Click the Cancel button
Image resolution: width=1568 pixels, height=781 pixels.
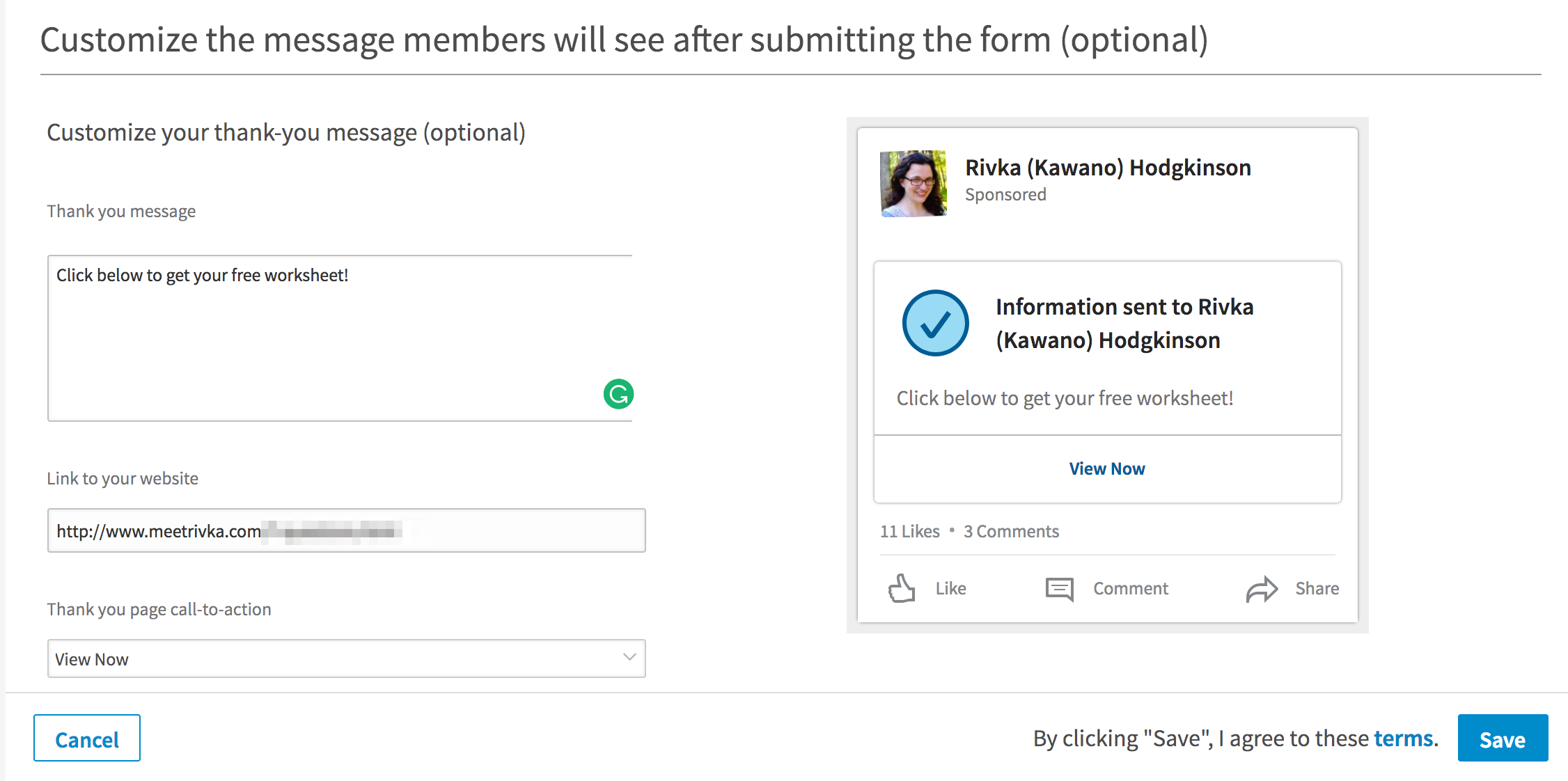(87, 738)
